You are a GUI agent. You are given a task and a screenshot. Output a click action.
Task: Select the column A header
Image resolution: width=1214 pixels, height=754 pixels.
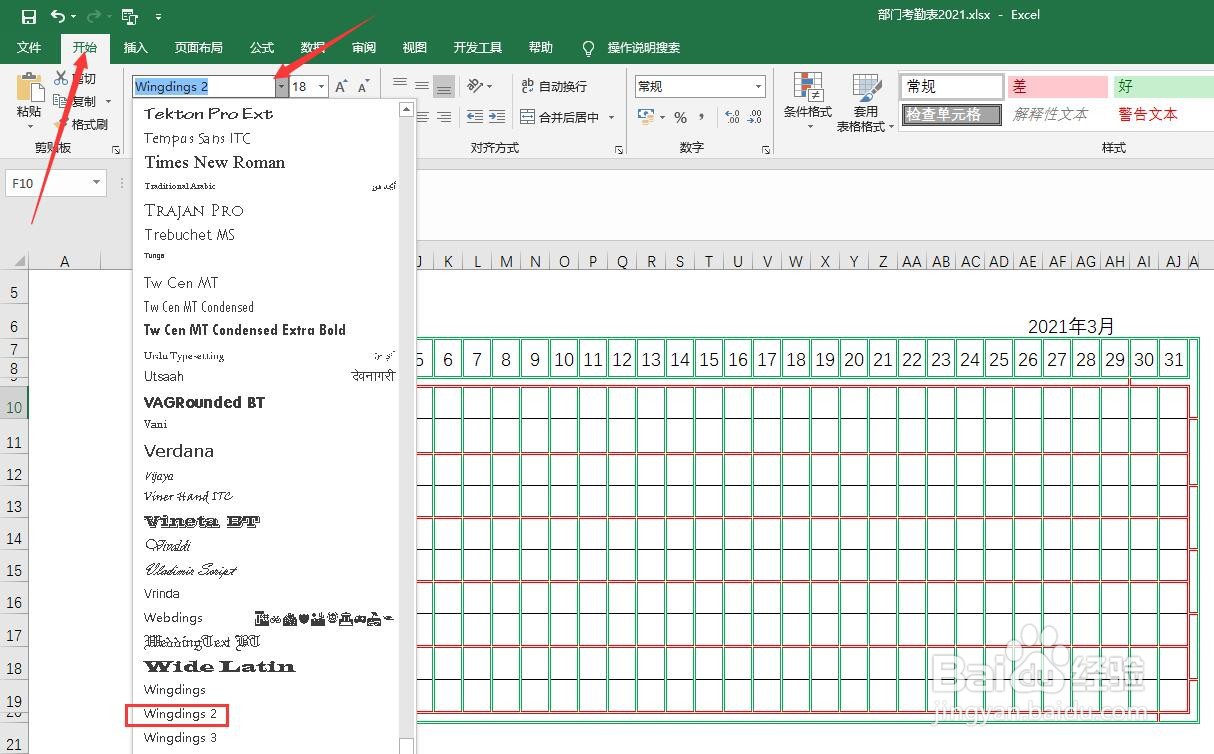click(65, 261)
